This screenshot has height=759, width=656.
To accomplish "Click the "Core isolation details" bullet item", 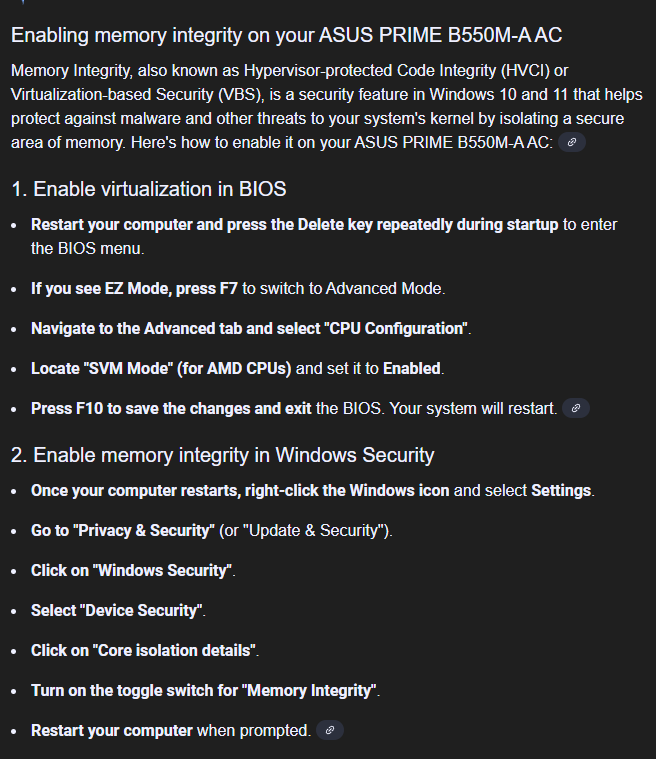I will pyautogui.click(x=145, y=650).
